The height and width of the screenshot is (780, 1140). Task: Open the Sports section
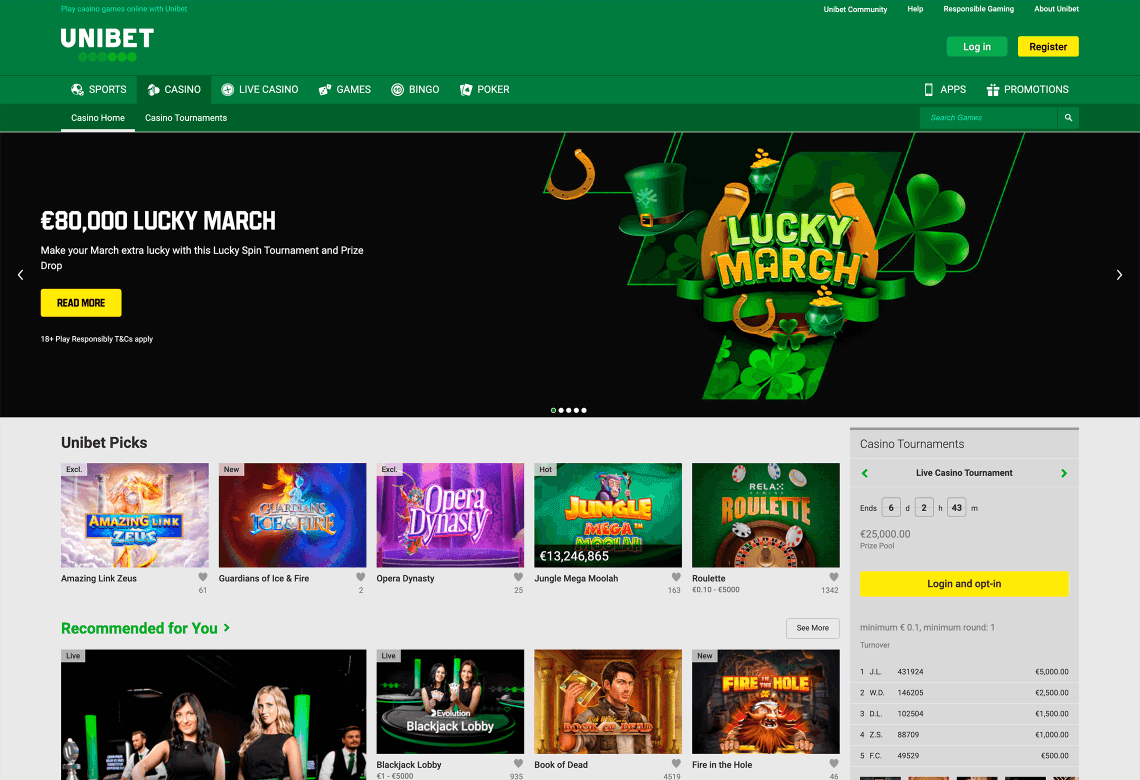pos(99,89)
